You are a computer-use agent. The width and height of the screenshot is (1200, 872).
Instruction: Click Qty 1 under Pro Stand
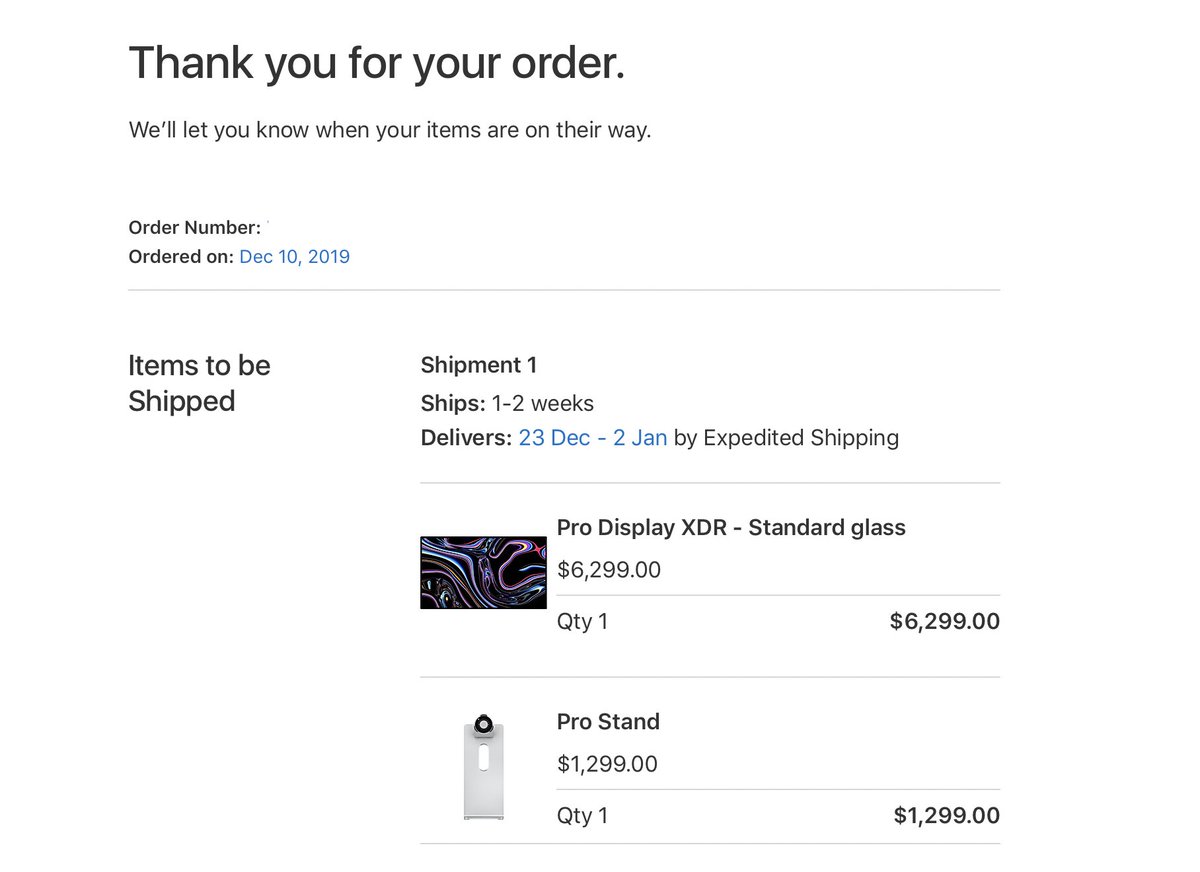(x=582, y=816)
